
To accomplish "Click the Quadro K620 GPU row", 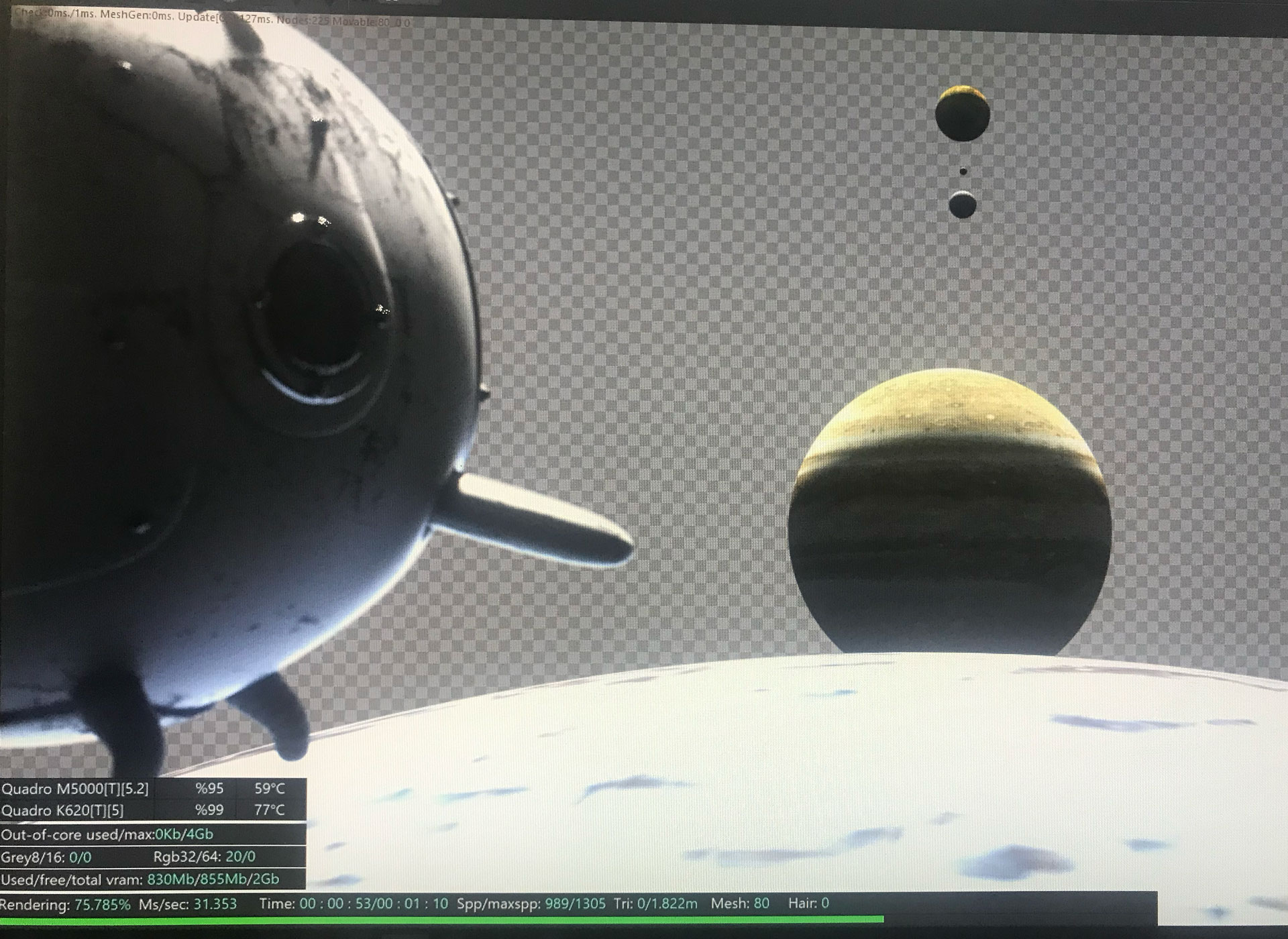I will 63,810.
